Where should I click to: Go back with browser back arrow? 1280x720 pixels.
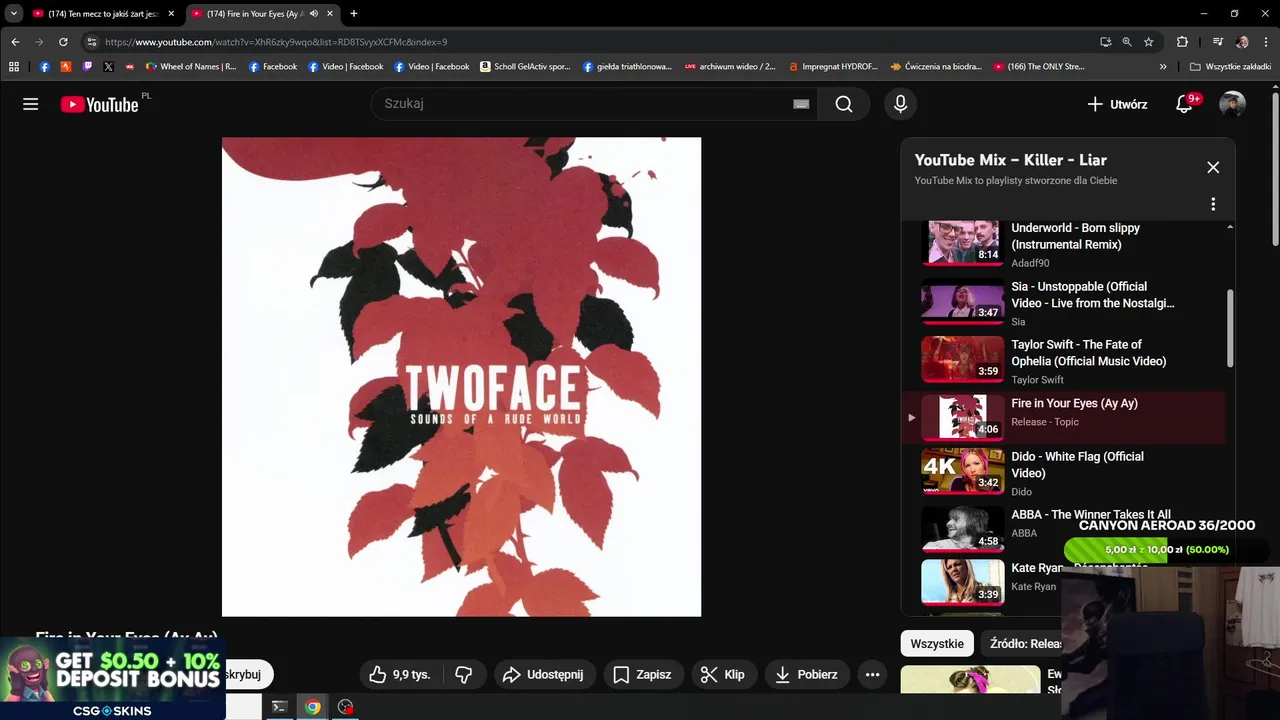click(x=15, y=42)
